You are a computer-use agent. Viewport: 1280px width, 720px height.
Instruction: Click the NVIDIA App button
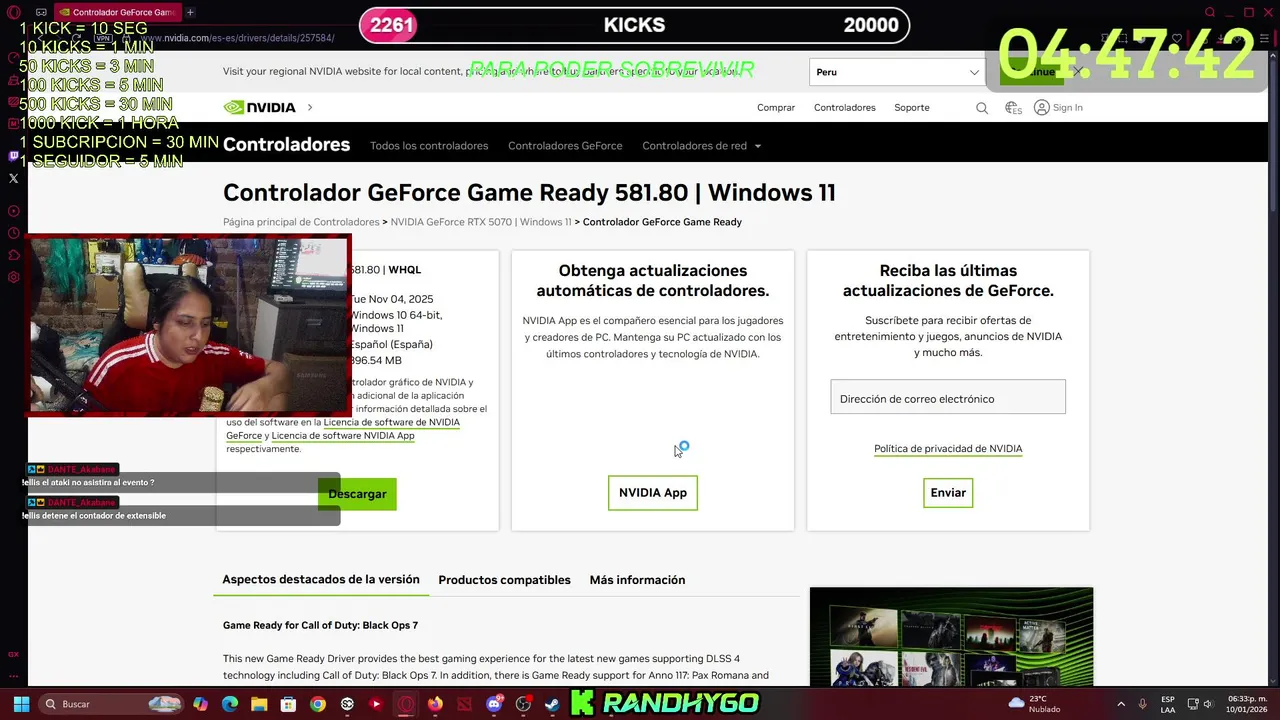[653, 493]
